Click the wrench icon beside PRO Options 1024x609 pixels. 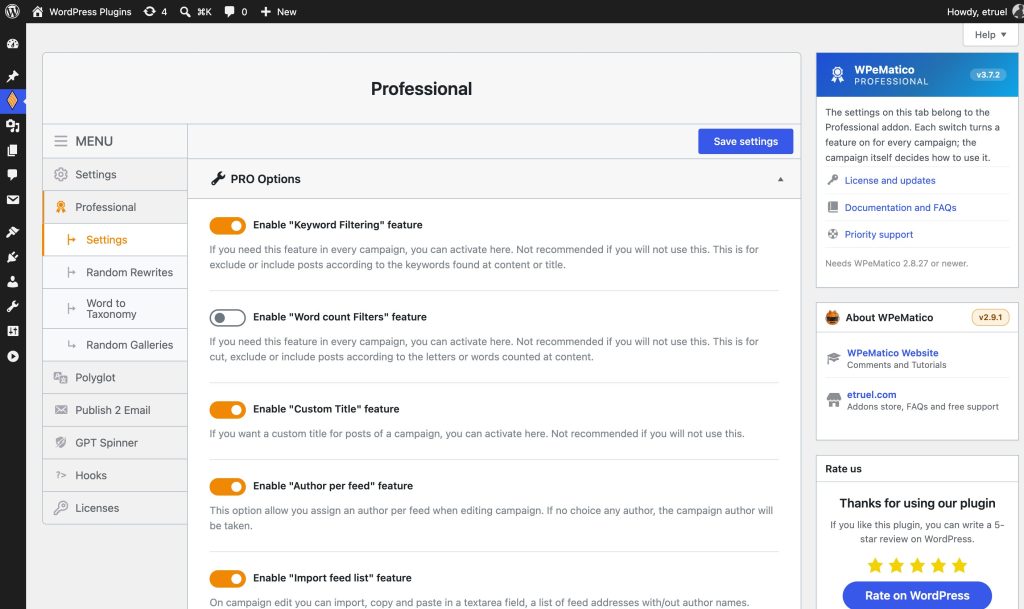(218, 179)
